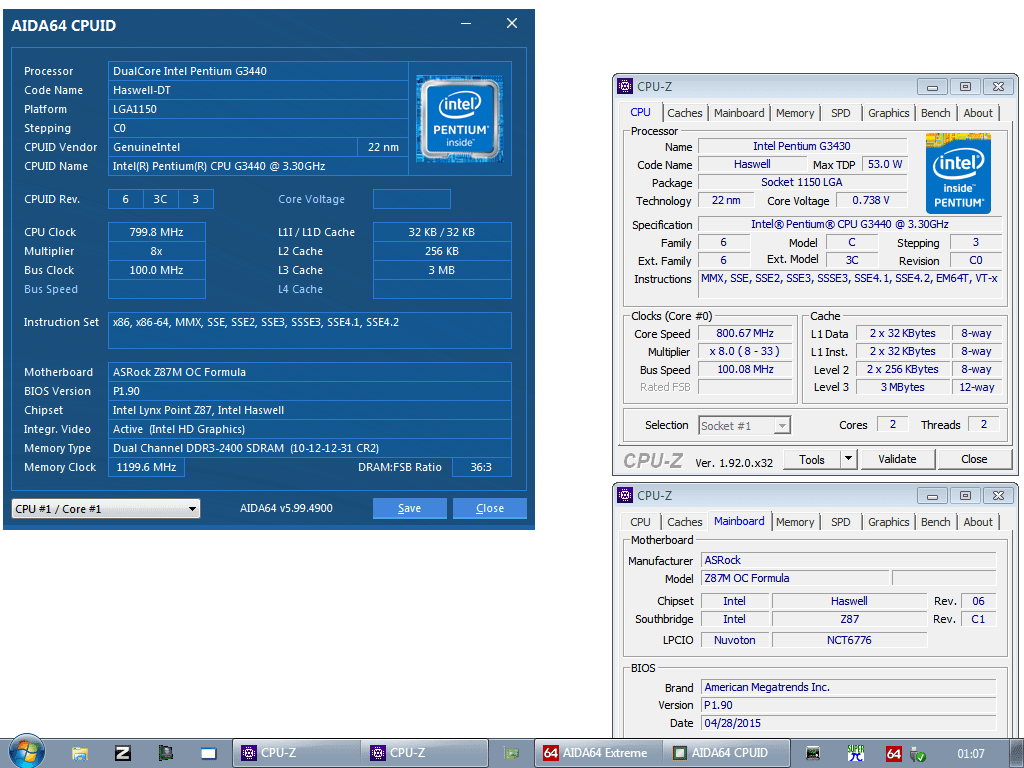Click the '36:3' DRAM:FSB ratio value
The width and height of the screenshot is (1024, 768).
point(481,467)
